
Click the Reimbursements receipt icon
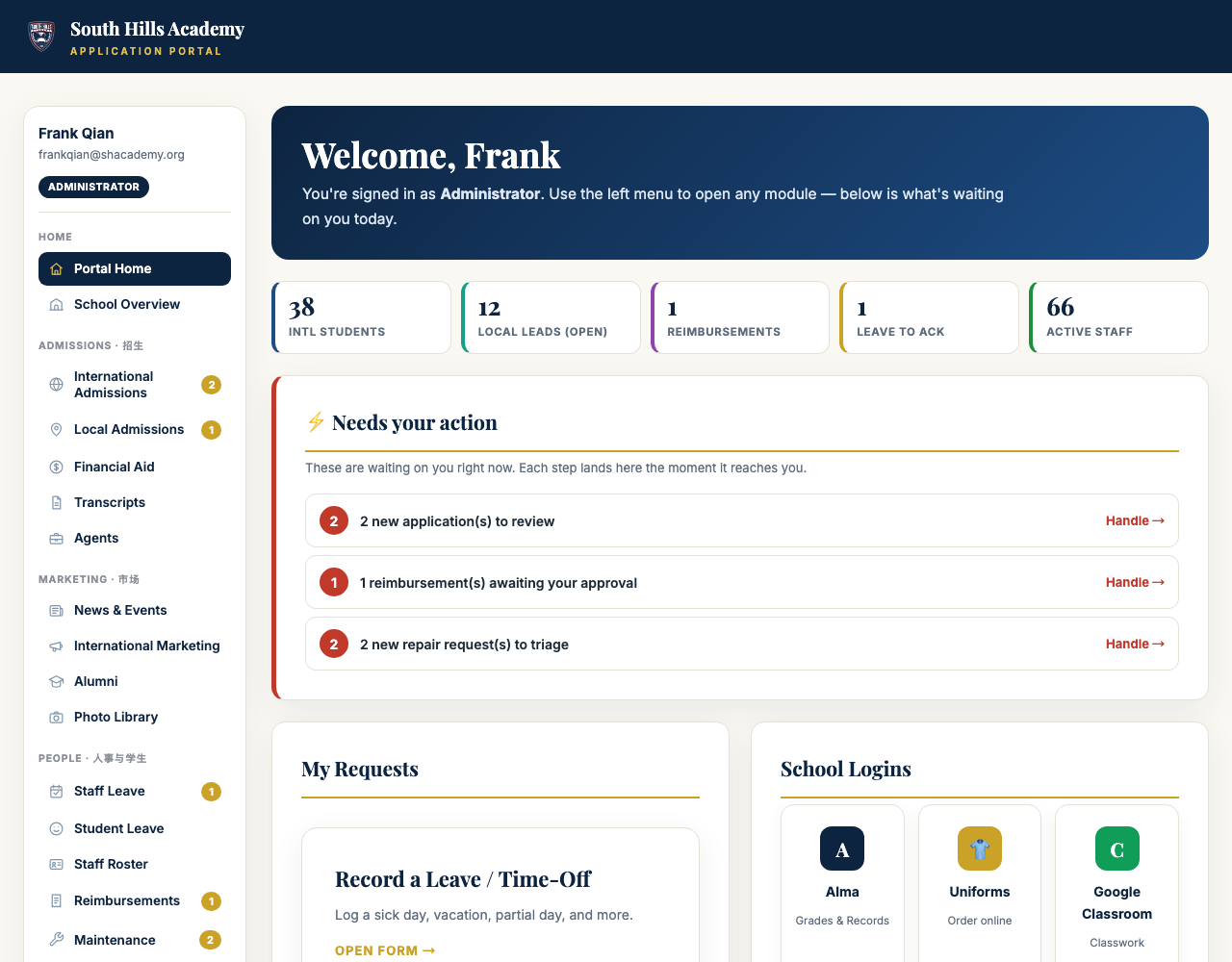pos(56,901)
